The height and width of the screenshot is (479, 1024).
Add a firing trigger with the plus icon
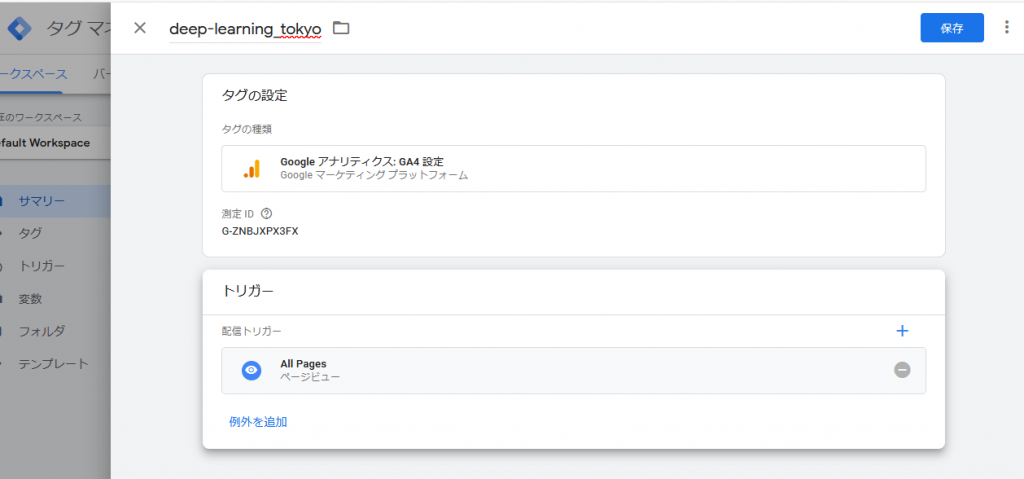click(x=902, y=331)
